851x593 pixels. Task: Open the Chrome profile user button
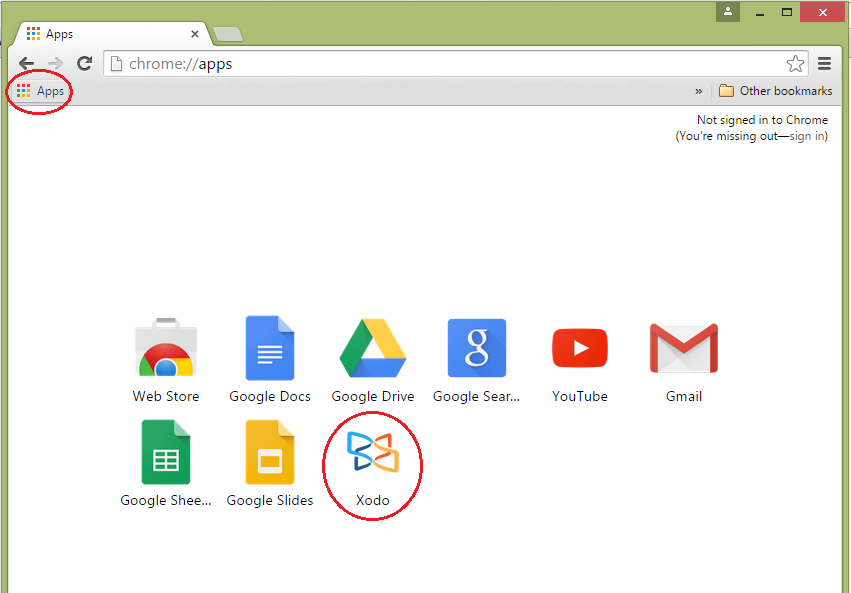[728, 12]
